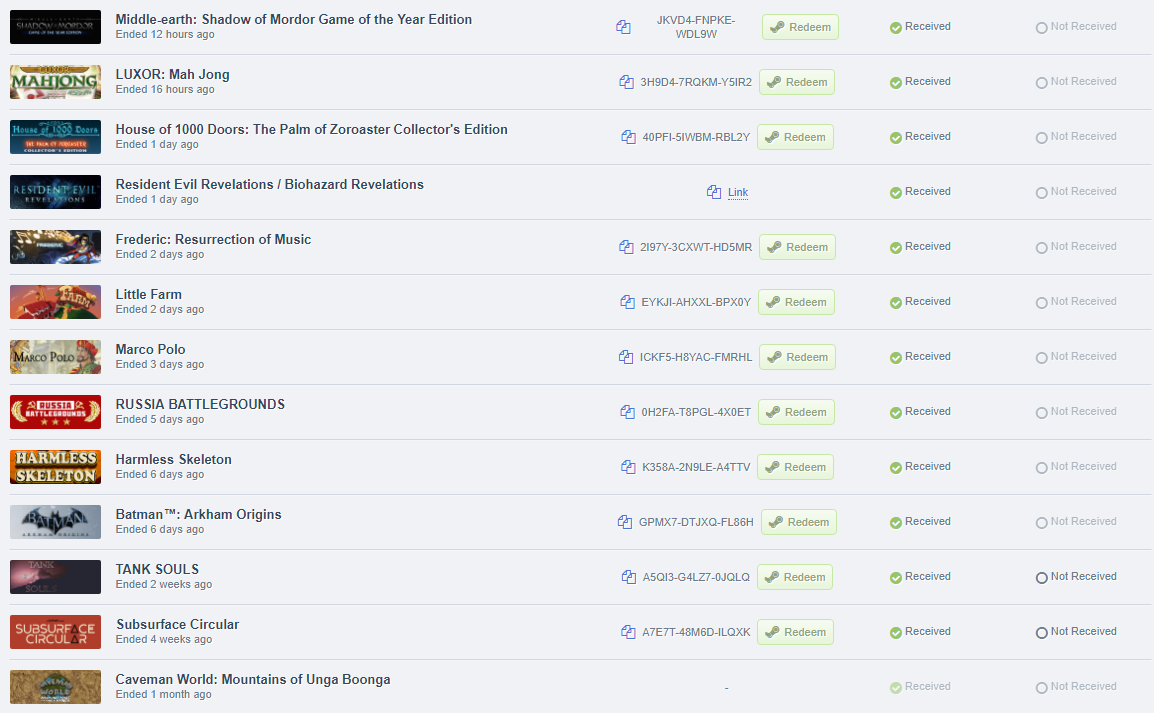Redeem the LUXOR: Mah Jong key
The image size is (1154, 713).
(797, 82)
